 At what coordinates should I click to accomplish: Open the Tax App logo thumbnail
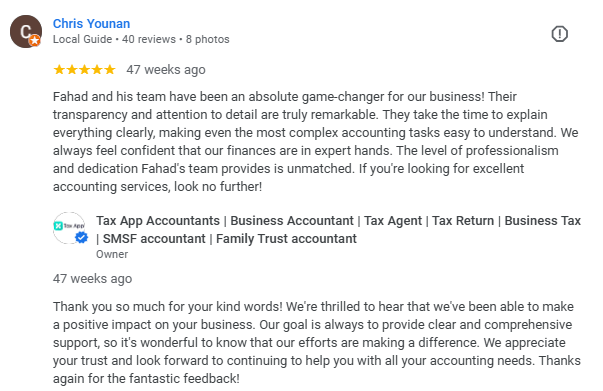point(69,228)
